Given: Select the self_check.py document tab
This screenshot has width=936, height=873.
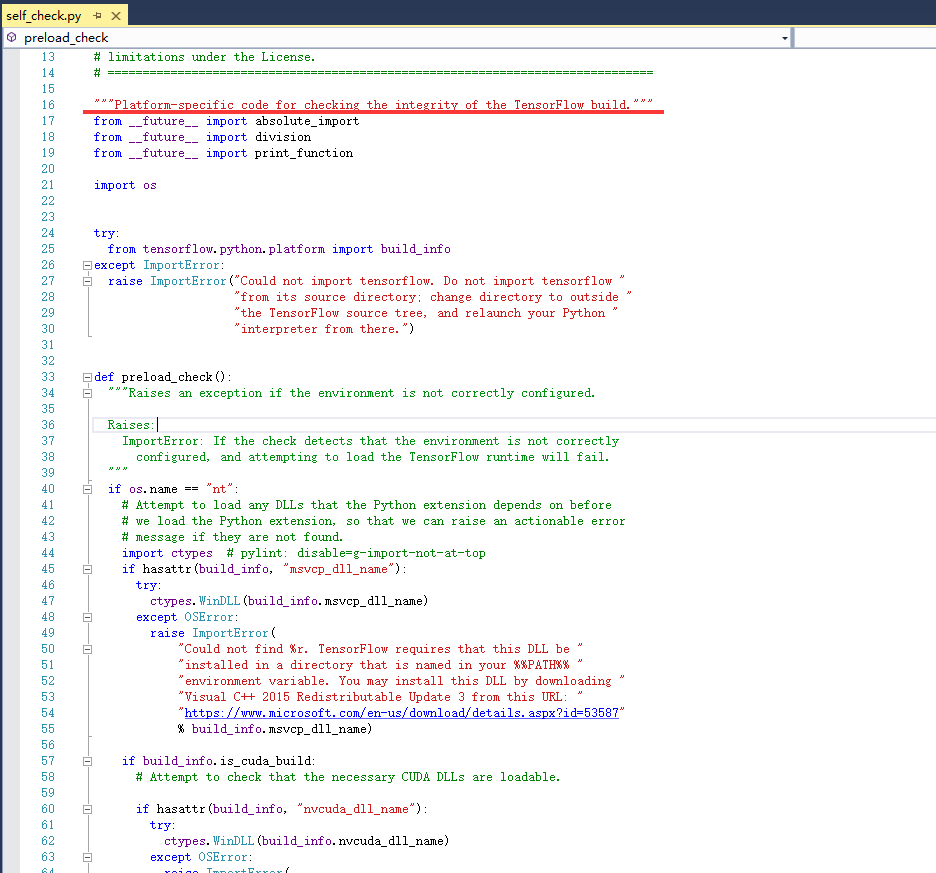Looking at the screenshot, I should pyautogui.click(x=43, y=17).
